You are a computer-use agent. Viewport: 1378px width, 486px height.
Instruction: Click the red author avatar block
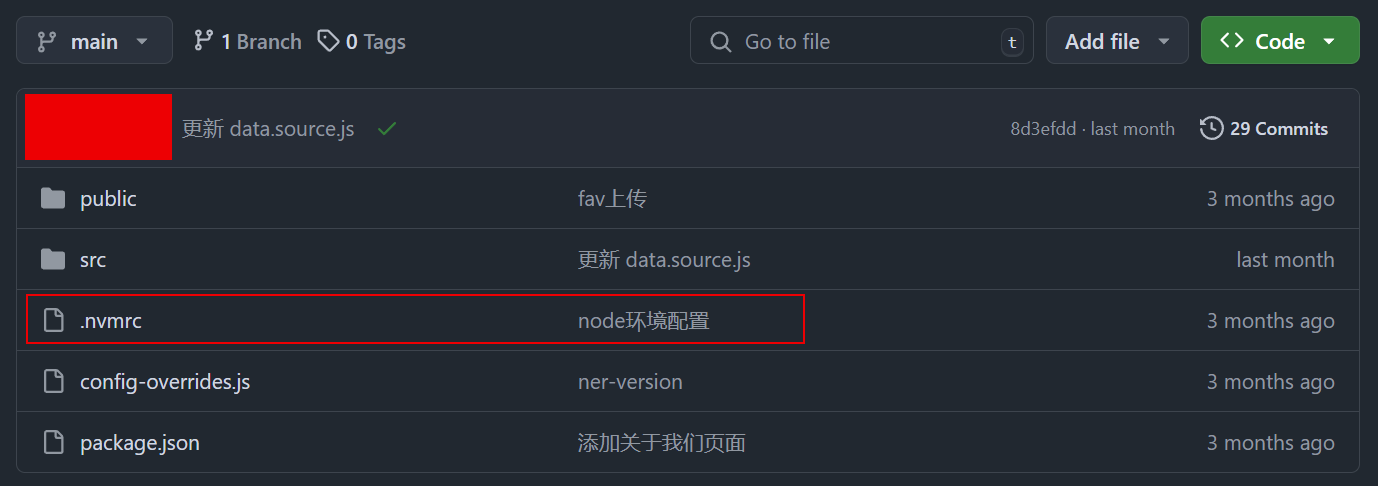click(x=98, y=127)
